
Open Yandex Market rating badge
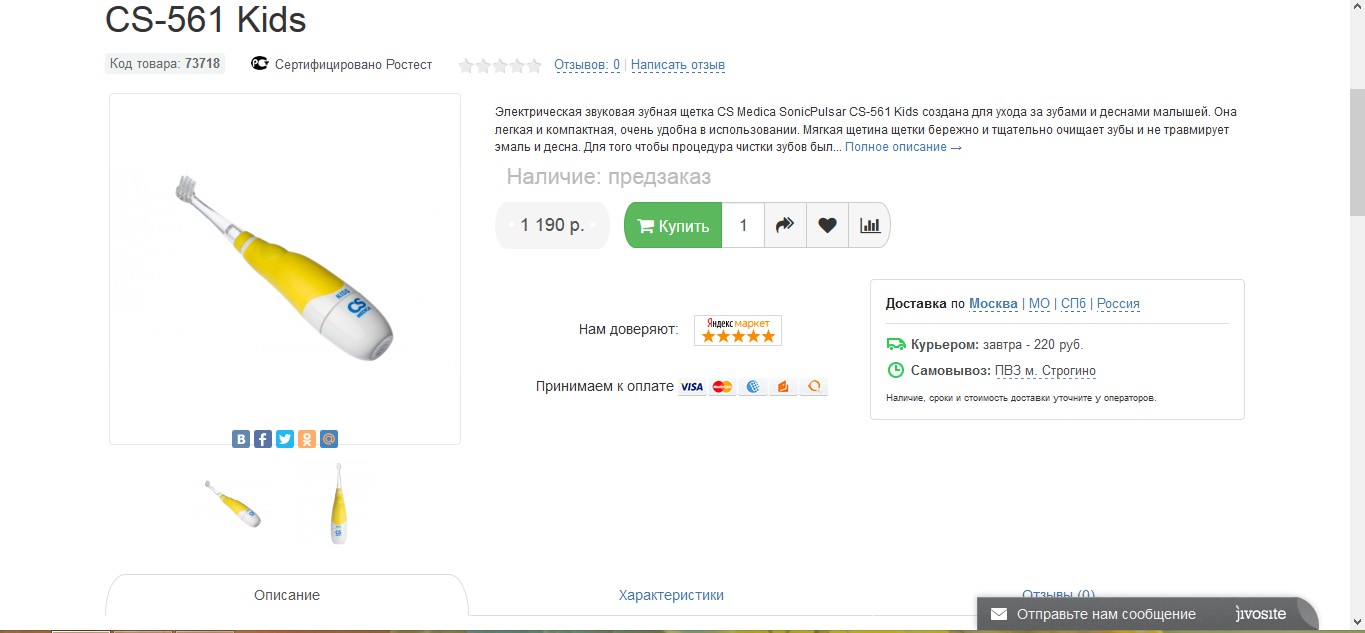pos(738,330)
